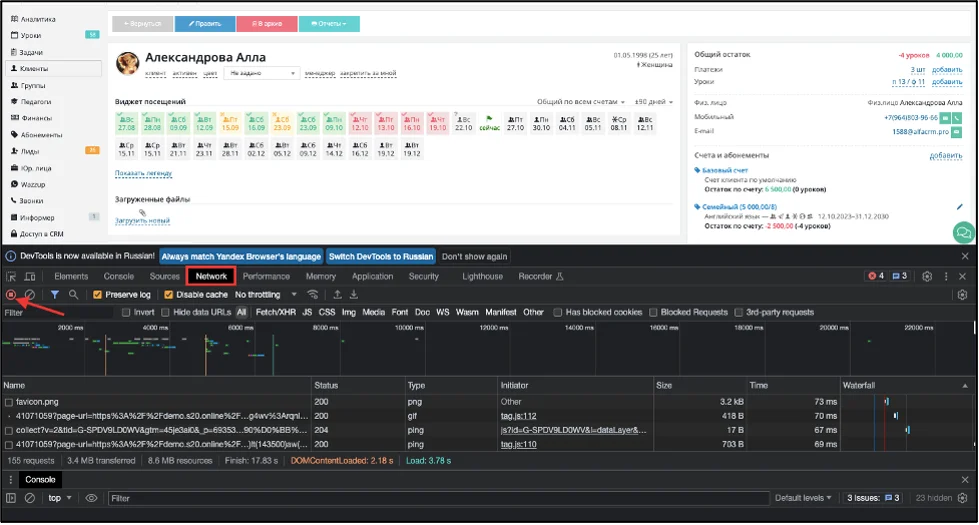The image size is (979, 525).
Task: Import HAR file with upload arrow
Action: [337, 295]
